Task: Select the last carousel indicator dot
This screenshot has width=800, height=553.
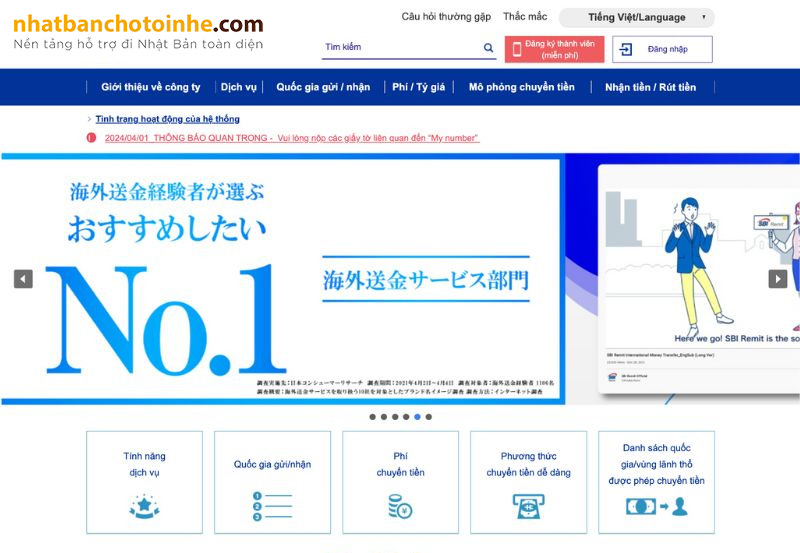Action: pyautogui.click(x=429, y=417)
